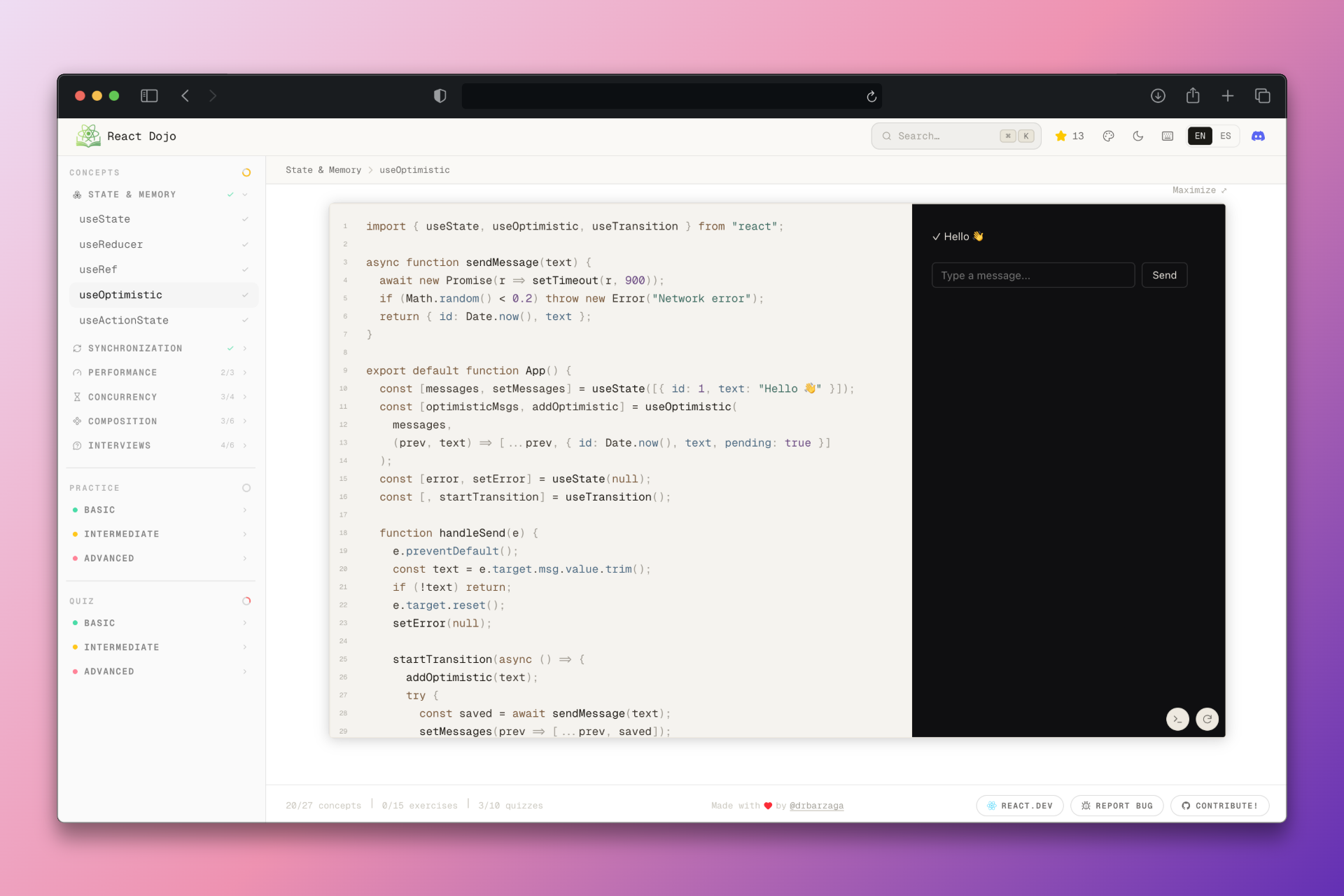Expand Practice Basic chevron

[245, 510]
